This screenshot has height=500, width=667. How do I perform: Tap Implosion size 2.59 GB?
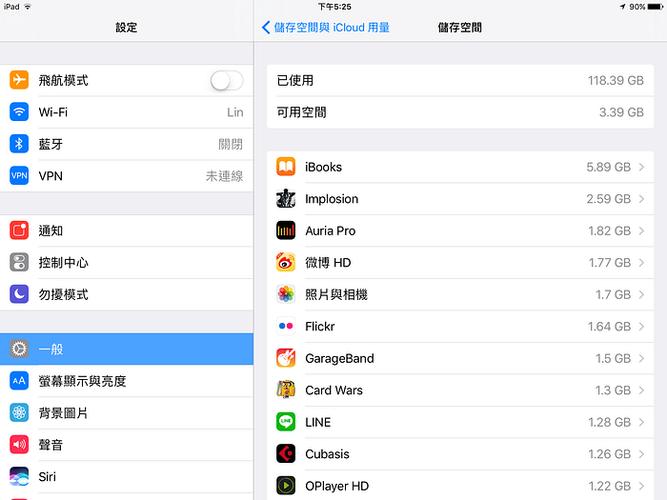tap(608, 199)
